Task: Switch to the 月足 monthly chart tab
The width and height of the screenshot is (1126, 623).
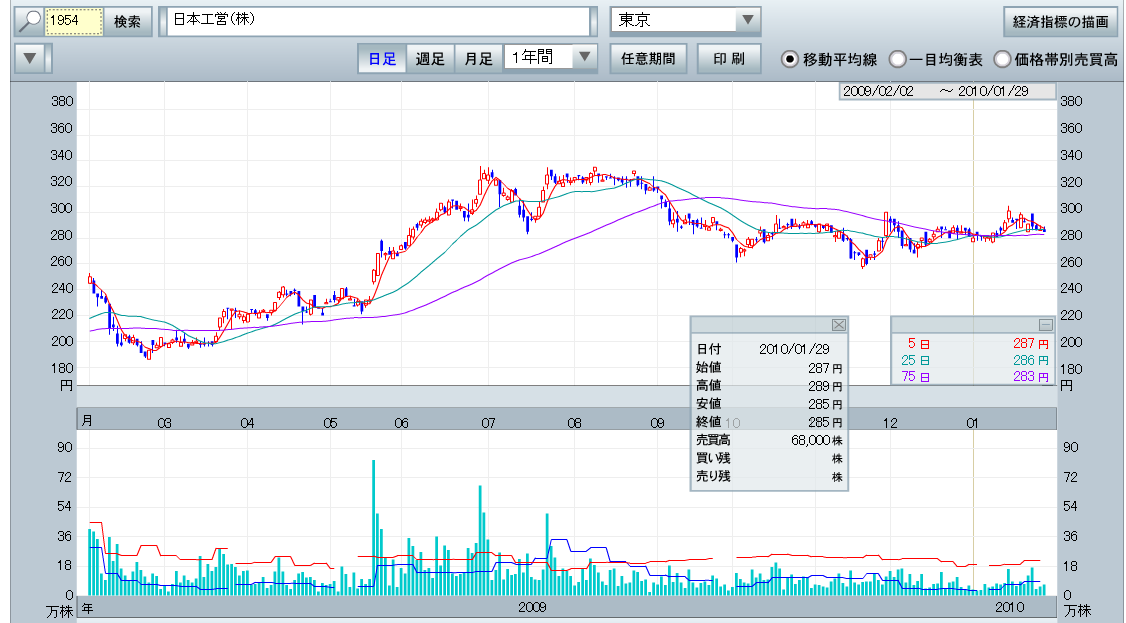Action: click(x=478, y=58)
